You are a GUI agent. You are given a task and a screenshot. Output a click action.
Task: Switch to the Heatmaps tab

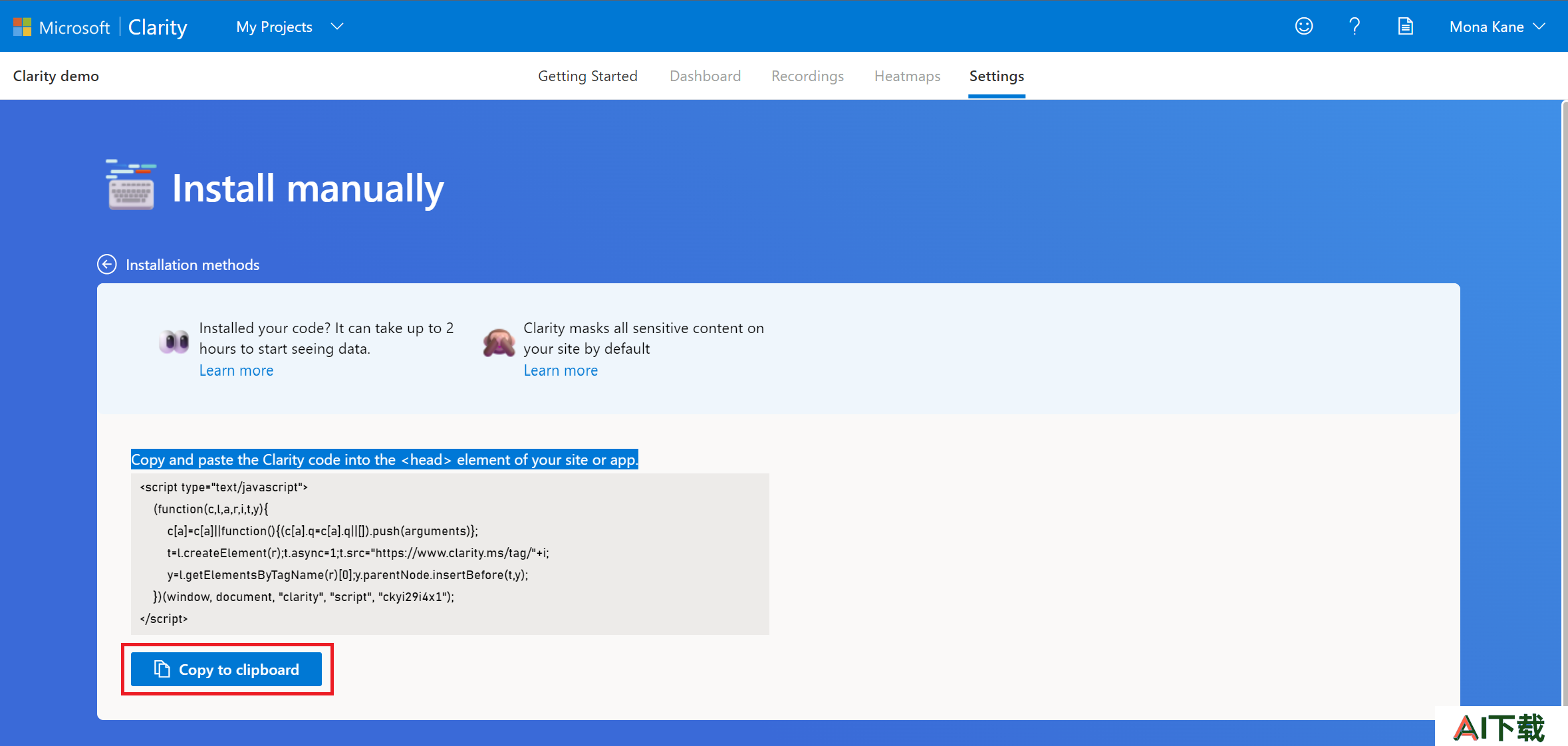(907, 76)
